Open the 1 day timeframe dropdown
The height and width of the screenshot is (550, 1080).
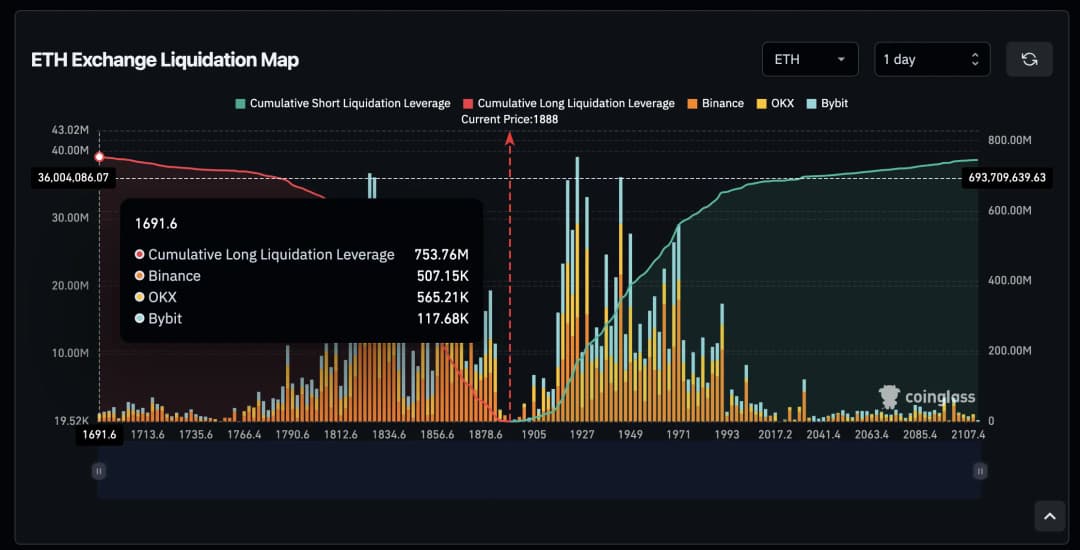(x=931, y=59)
